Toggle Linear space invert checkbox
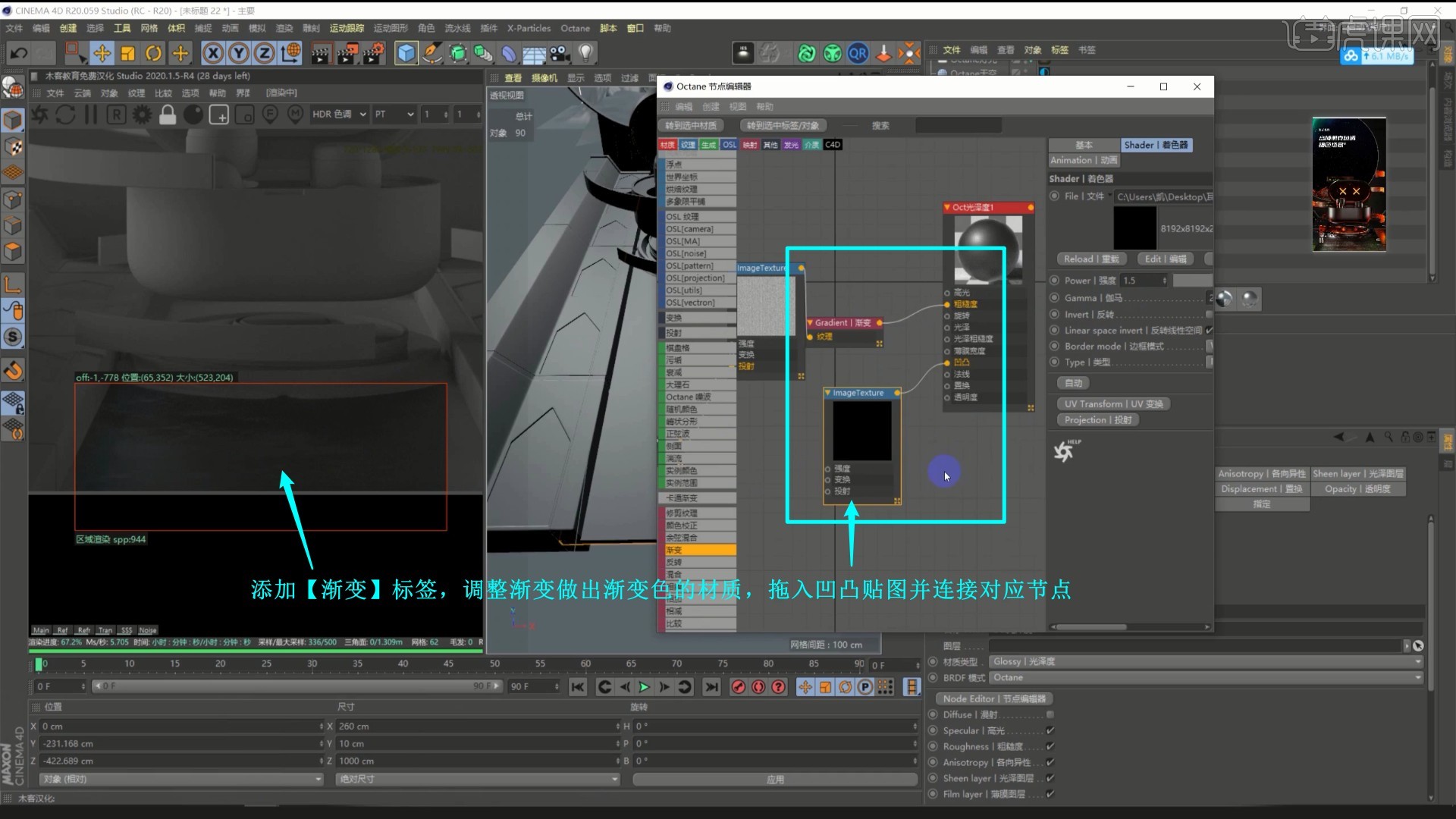The width and height of the screenshot is (1456, 819). (x=1209, y=330)
